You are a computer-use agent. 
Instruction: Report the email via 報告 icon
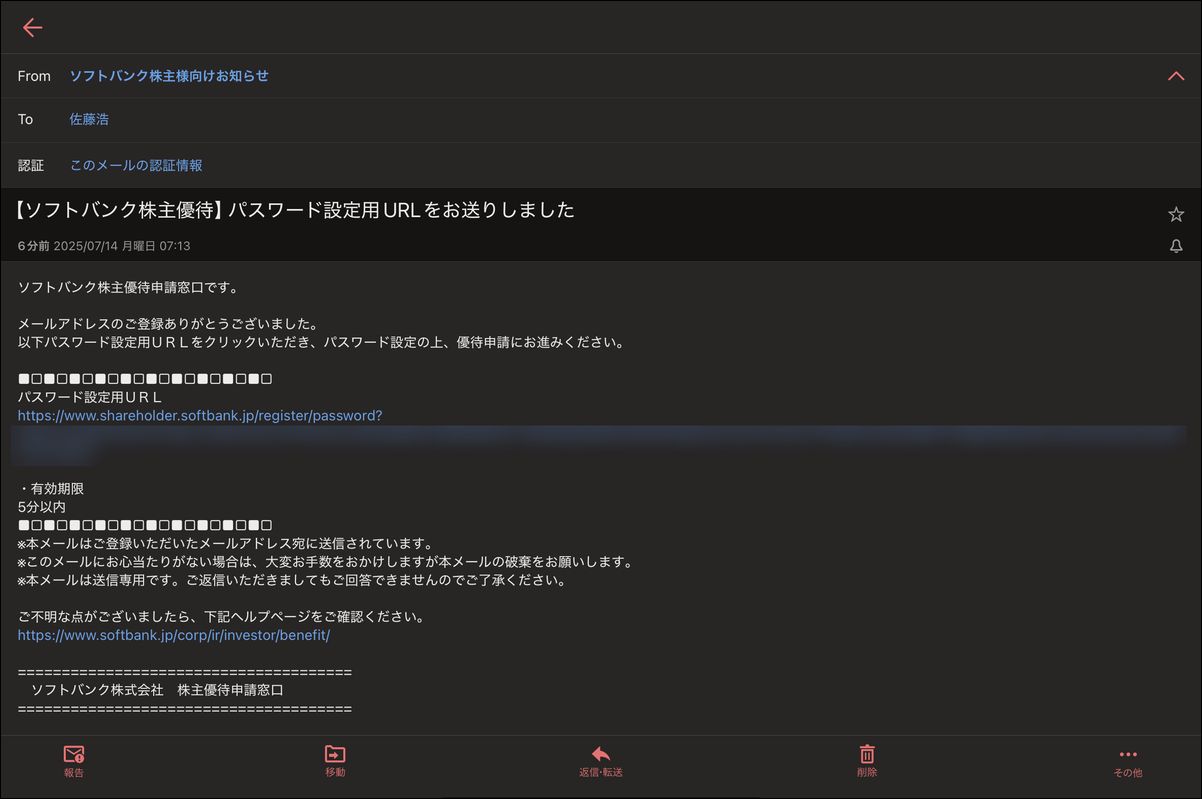pyautogui.click(x=74, y=761)
